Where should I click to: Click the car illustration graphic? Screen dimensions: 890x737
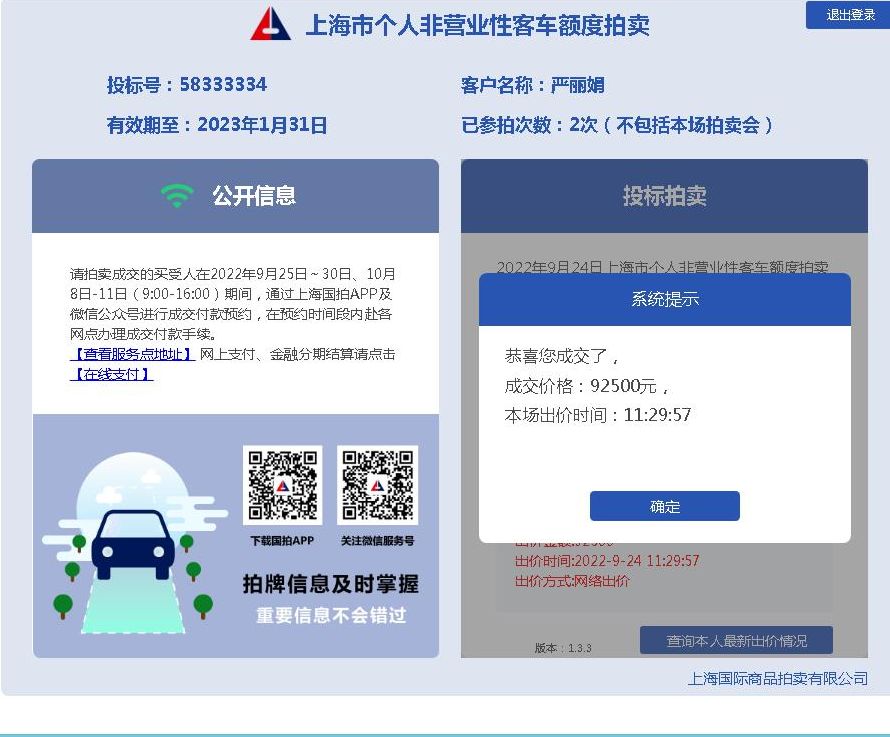(x=134, y=543)
